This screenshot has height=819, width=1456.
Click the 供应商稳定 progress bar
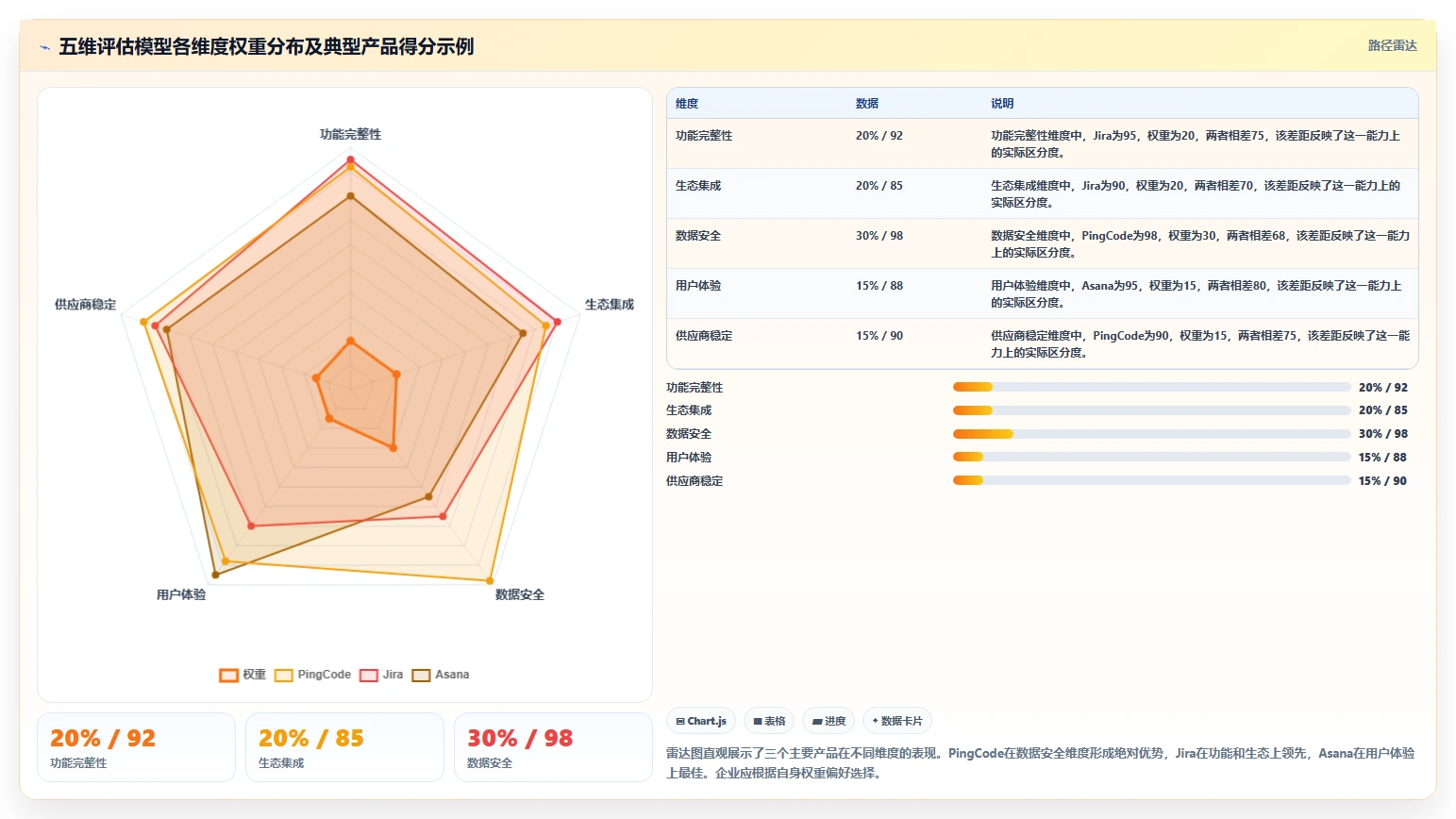point(1151,480)
